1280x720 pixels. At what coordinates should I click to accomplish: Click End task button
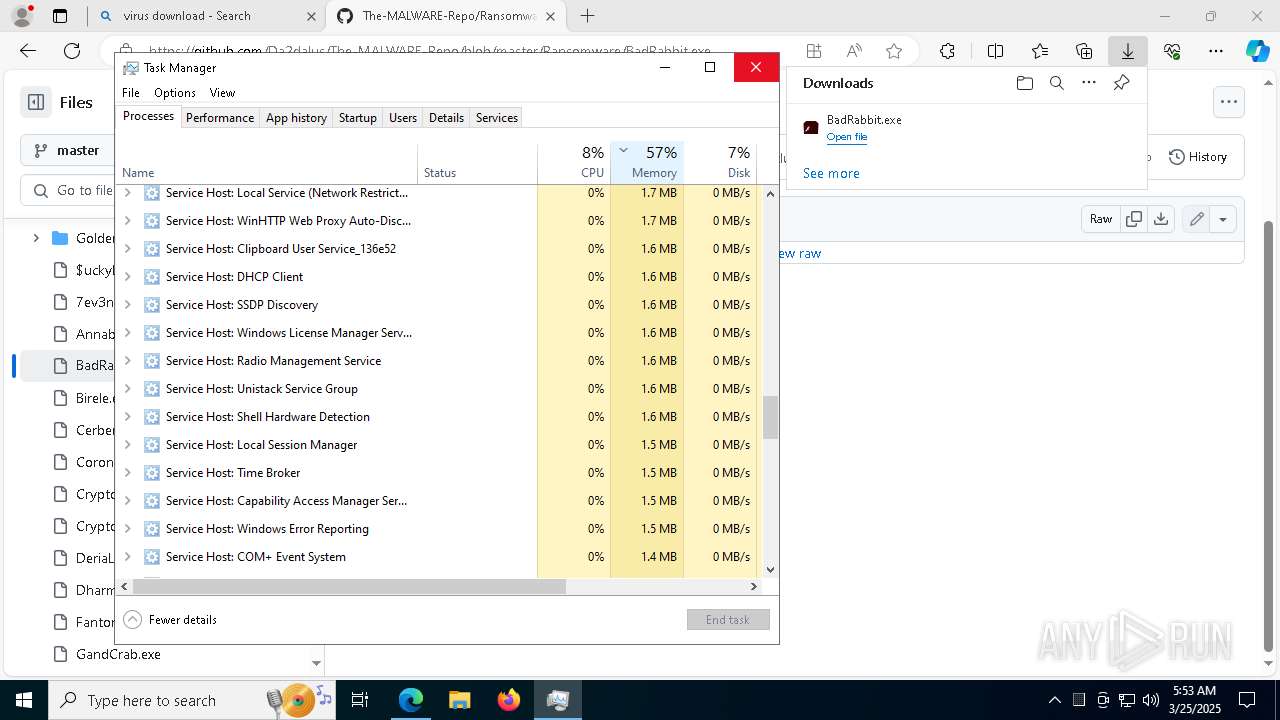tap(728, 620)
